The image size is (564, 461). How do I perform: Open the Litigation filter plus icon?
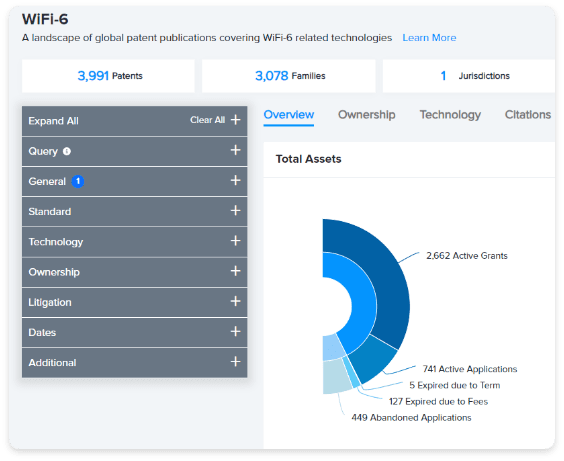click(x=235, y=301)
